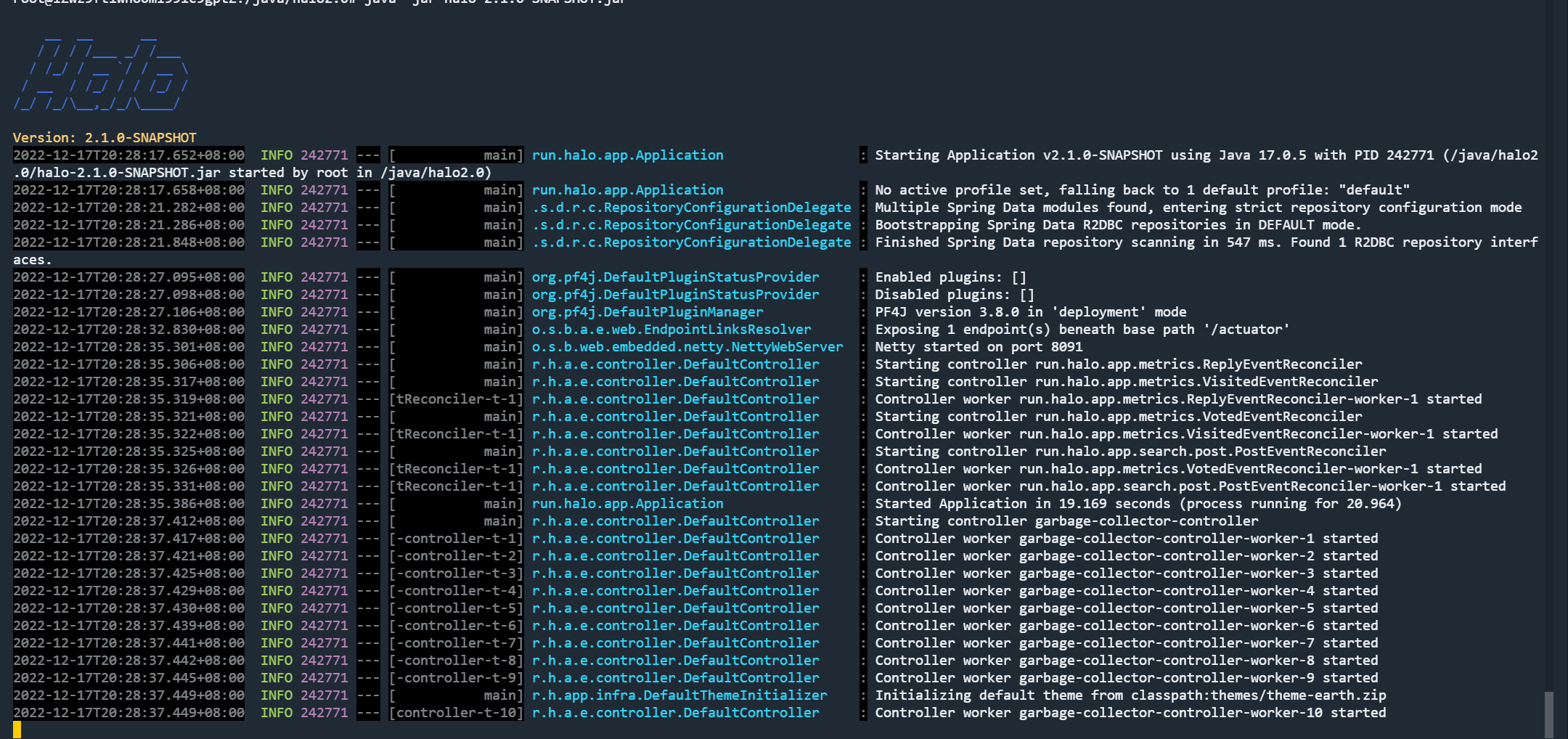The width and height of the screenshot is (1568, 739).
Task: Select the DefaultPluginManager class name
Action: point(645,311)
